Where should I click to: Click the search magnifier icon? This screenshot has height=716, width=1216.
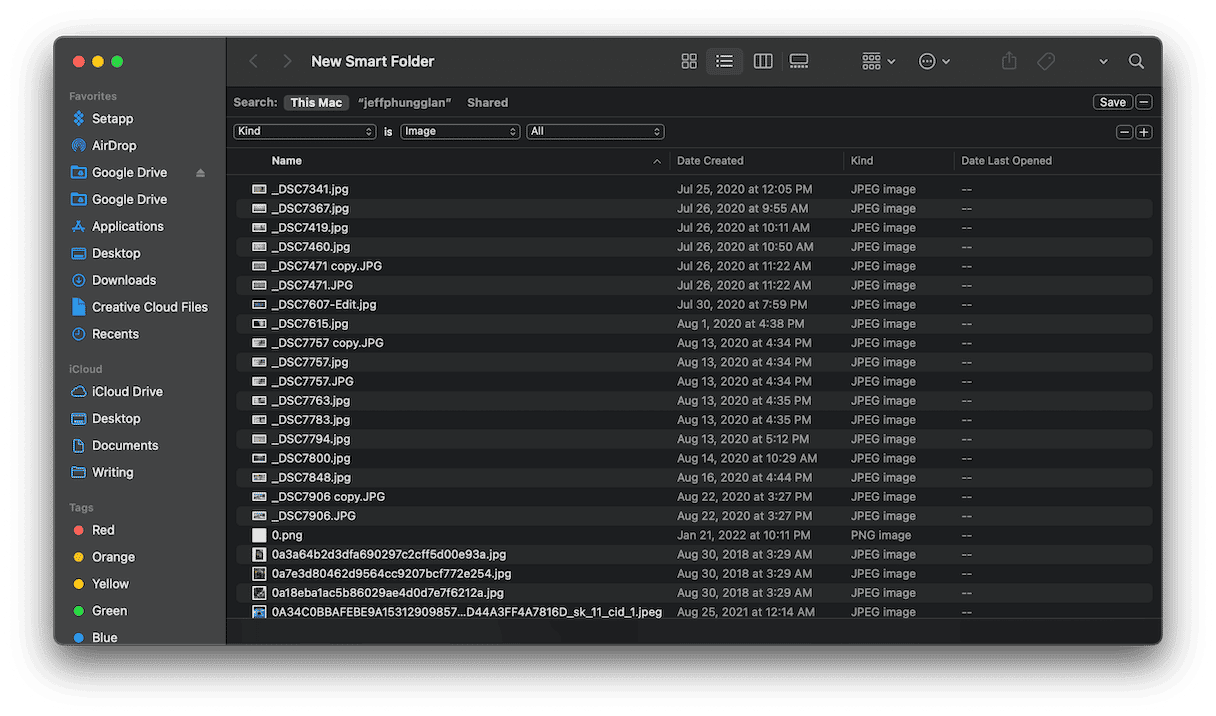click(1136, 61)
